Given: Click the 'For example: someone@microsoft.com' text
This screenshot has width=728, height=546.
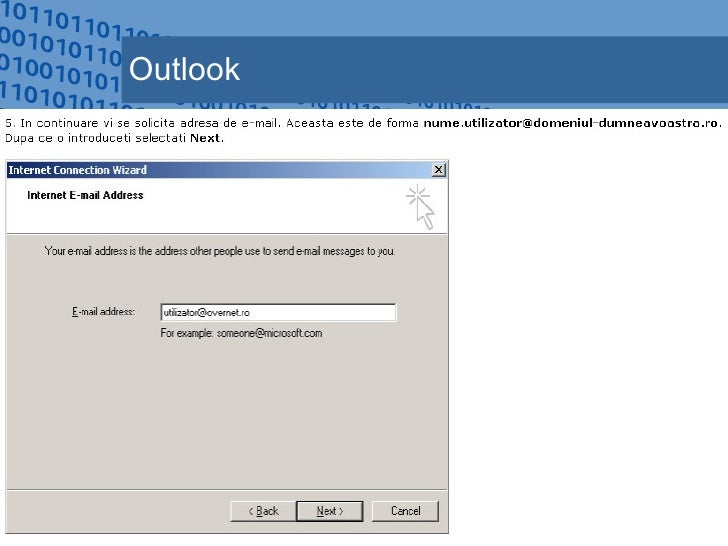Looking at the screenshot, I should click(x=241, y=333).
